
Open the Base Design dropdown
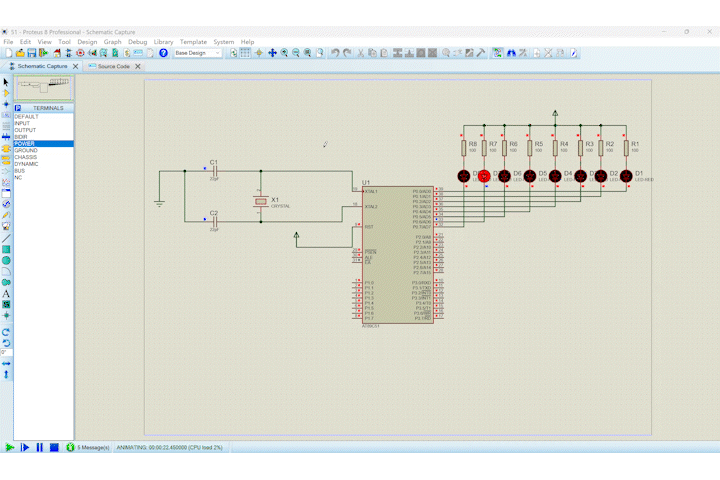(x=197, y=53)
